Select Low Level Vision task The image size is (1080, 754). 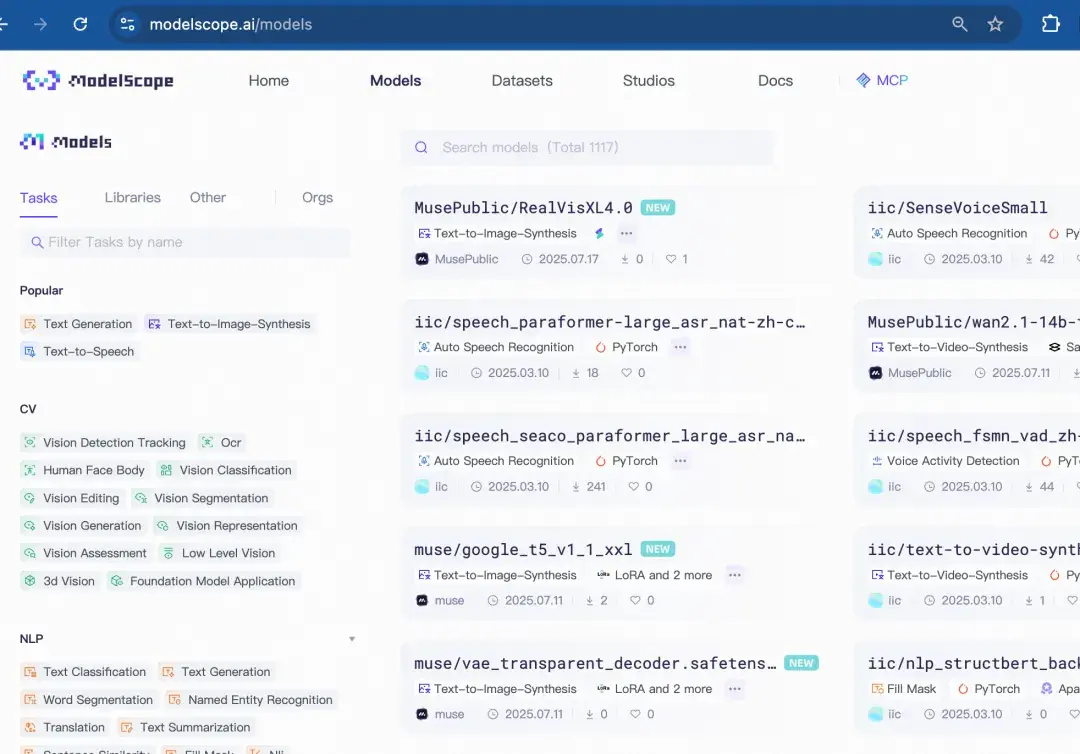click(219, 553)
